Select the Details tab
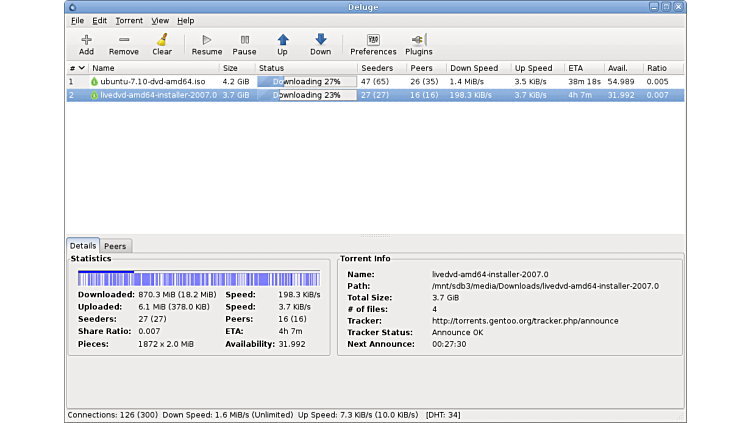Viewport: 752px width, 423px height. coord(83,246)
